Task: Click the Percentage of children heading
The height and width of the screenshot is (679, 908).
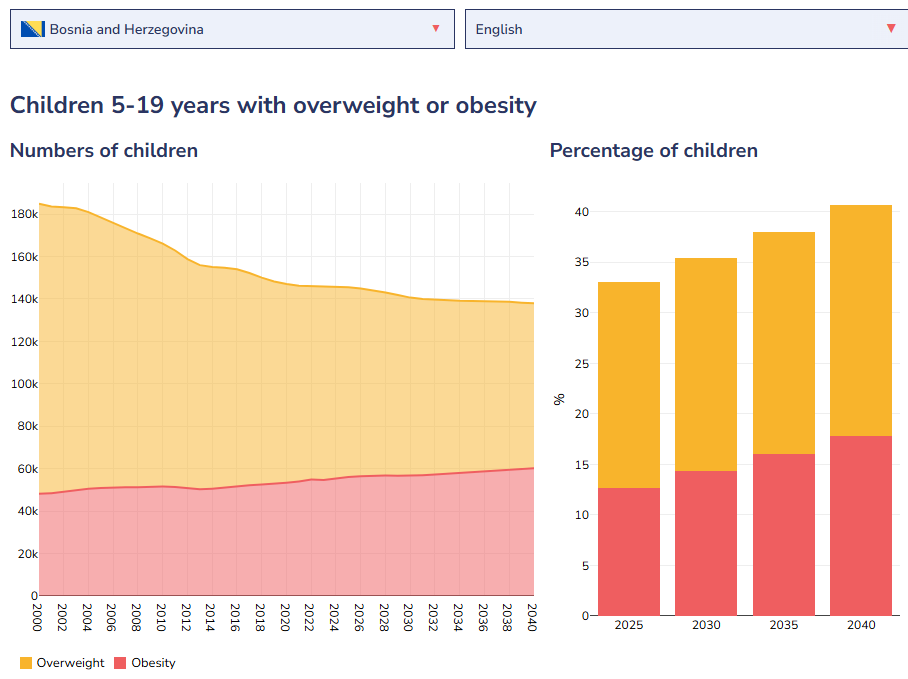Action: 654,150
